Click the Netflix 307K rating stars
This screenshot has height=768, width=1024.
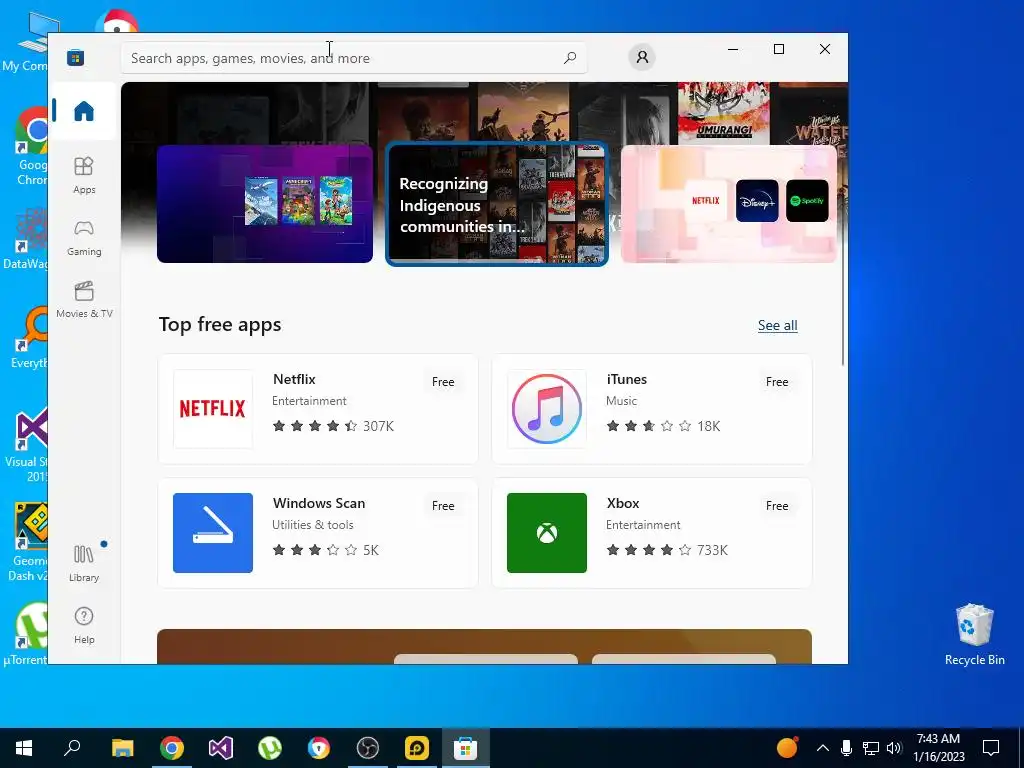tap(315, 426)
